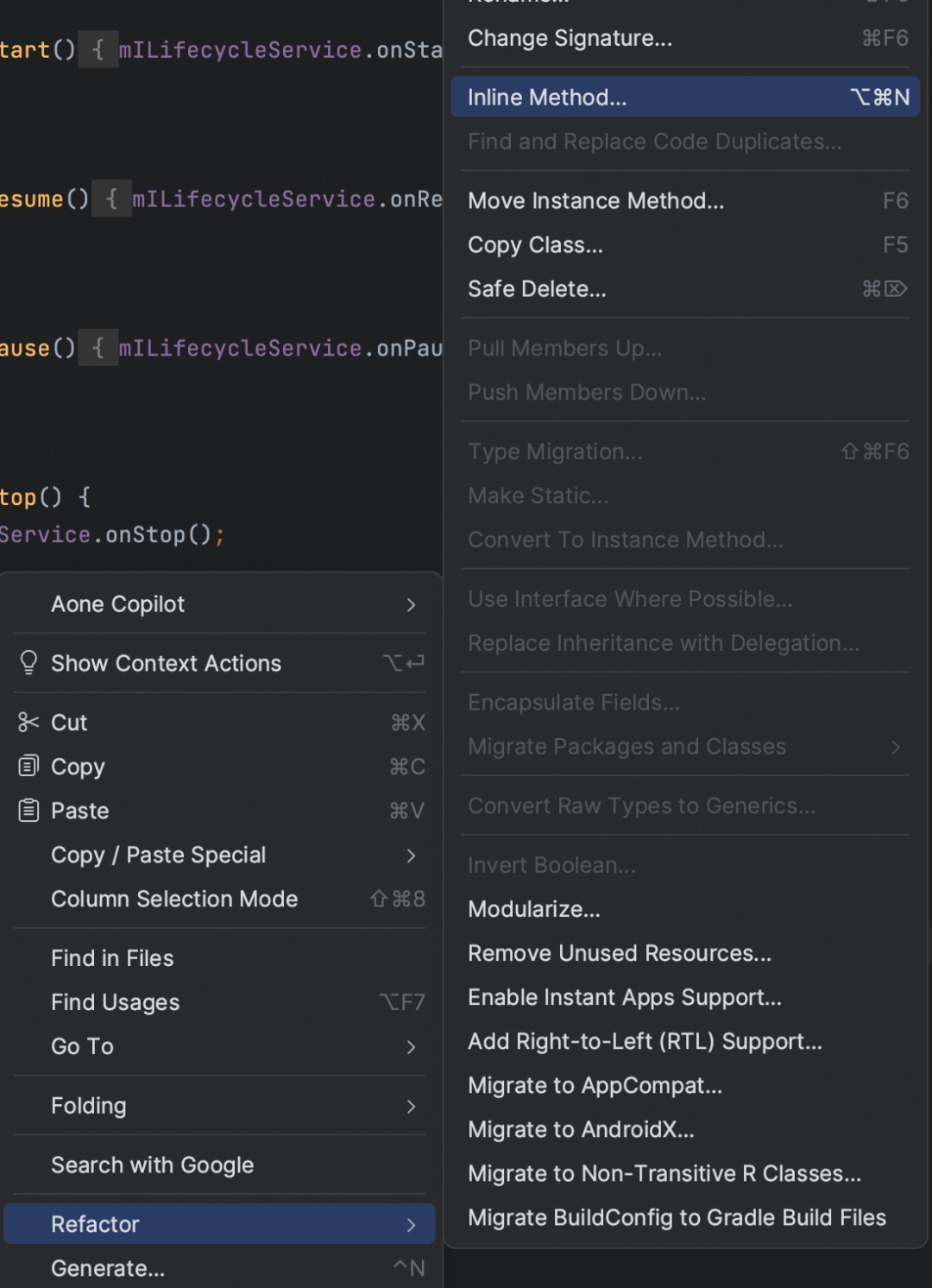Click the disabled Pull Members Up item
The width and height of the screenshot is (932, 1288).
point(685,348)
